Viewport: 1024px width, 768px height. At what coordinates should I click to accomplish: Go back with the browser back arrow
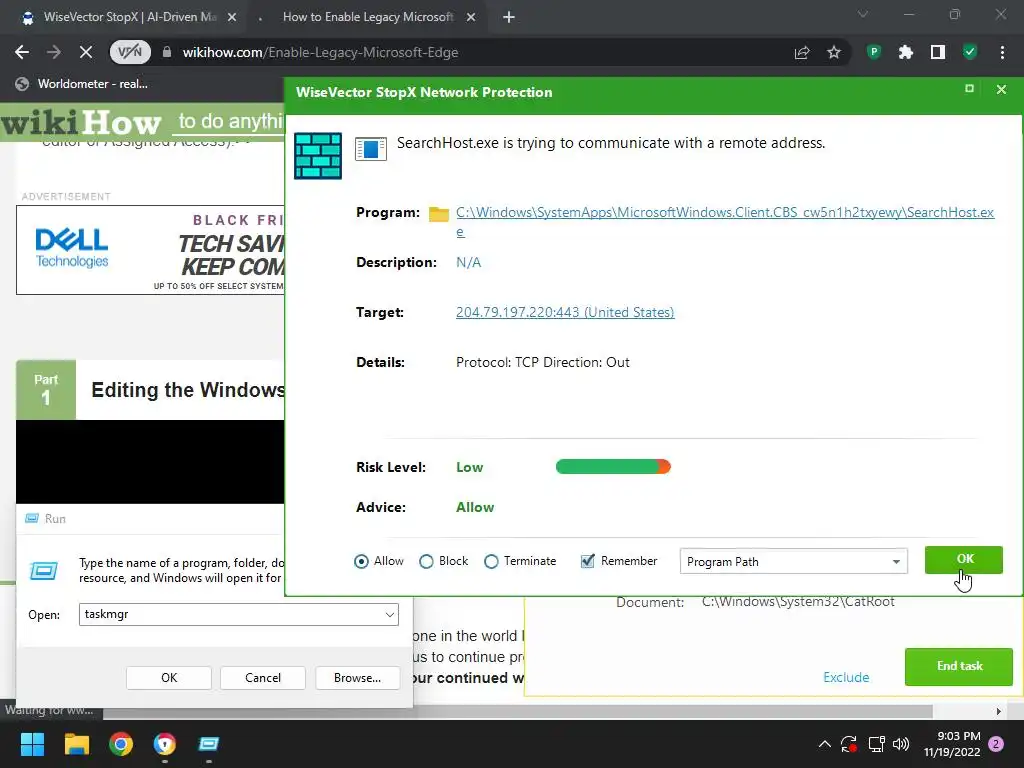[22, 52]
